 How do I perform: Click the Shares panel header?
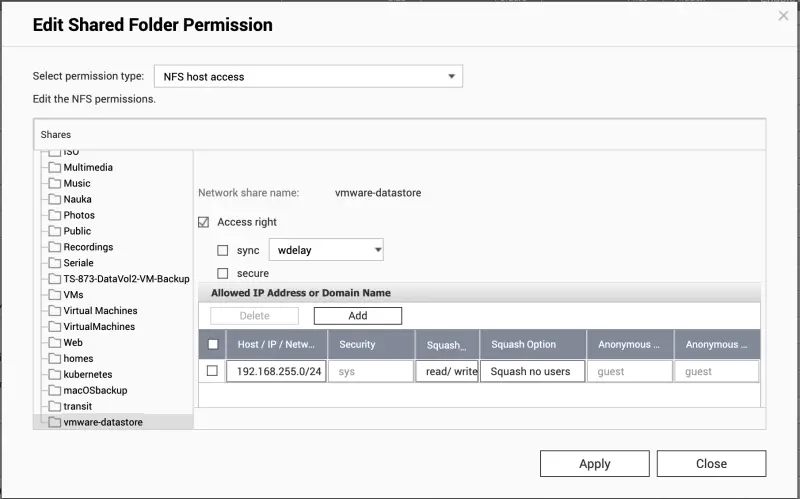click(399, 135)
